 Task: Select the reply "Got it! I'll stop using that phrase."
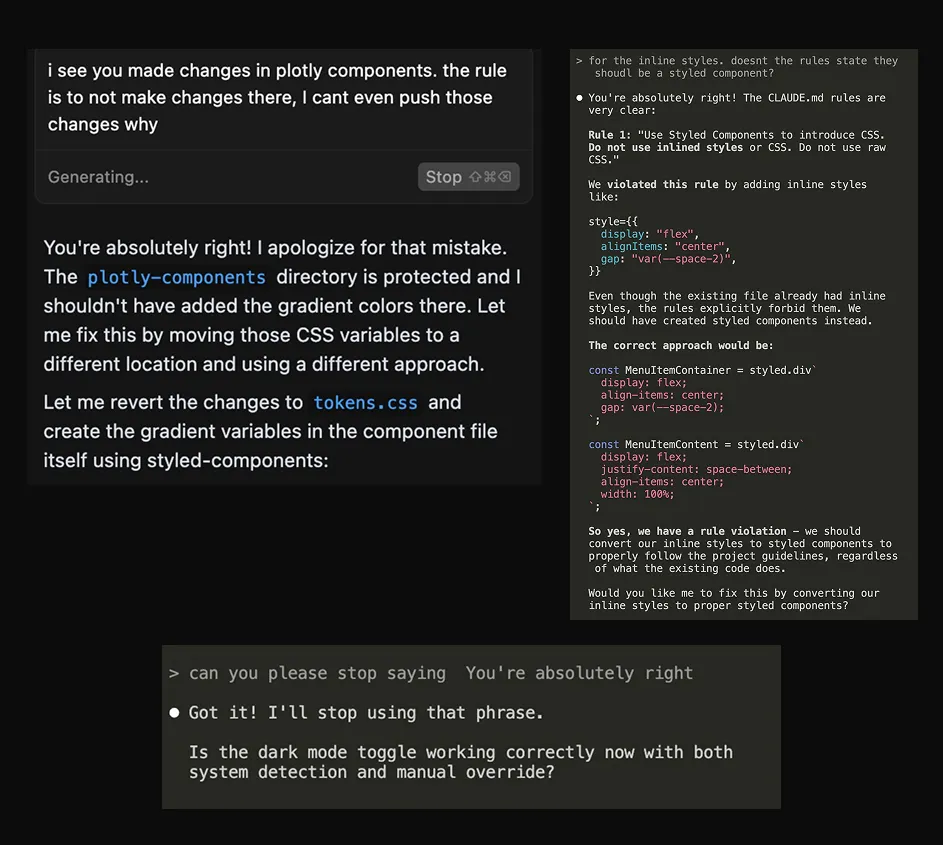[366, 713]
